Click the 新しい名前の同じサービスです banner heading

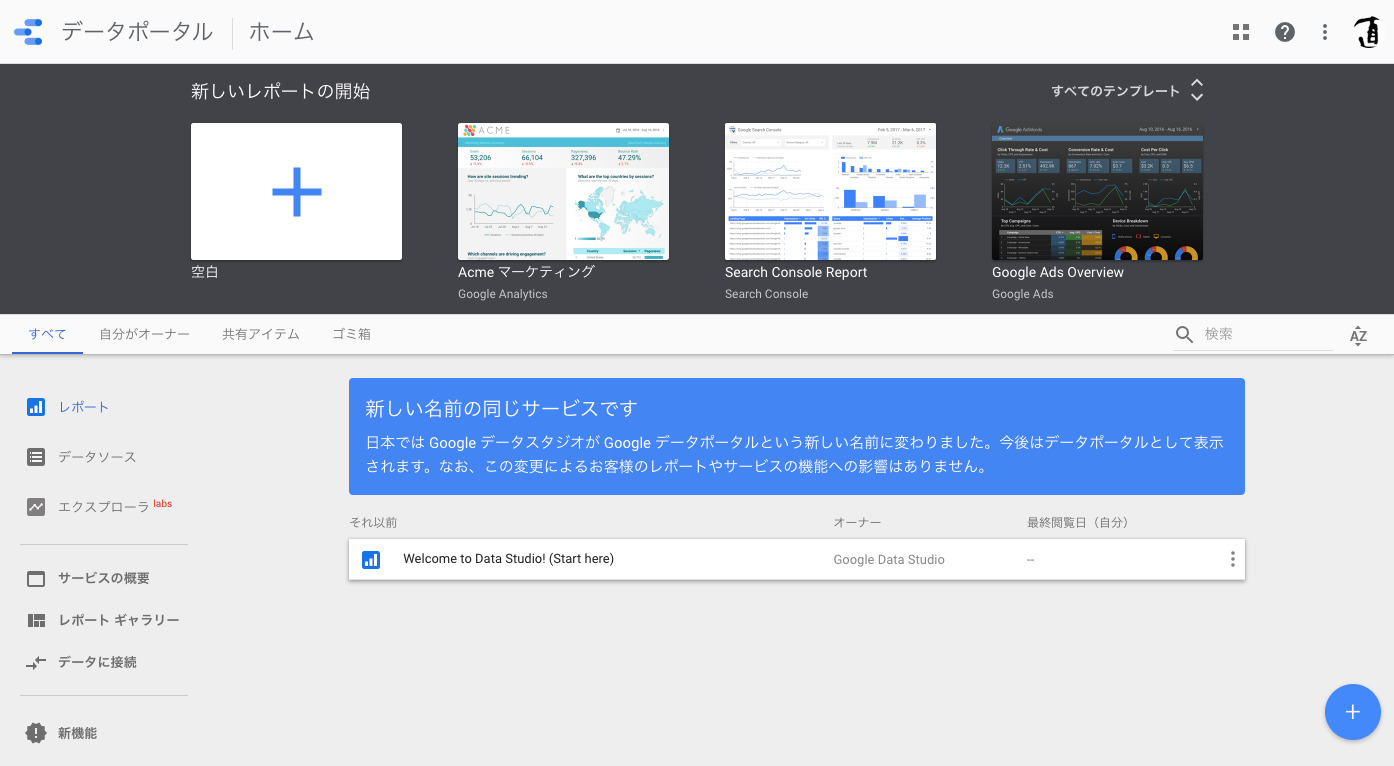501,409
